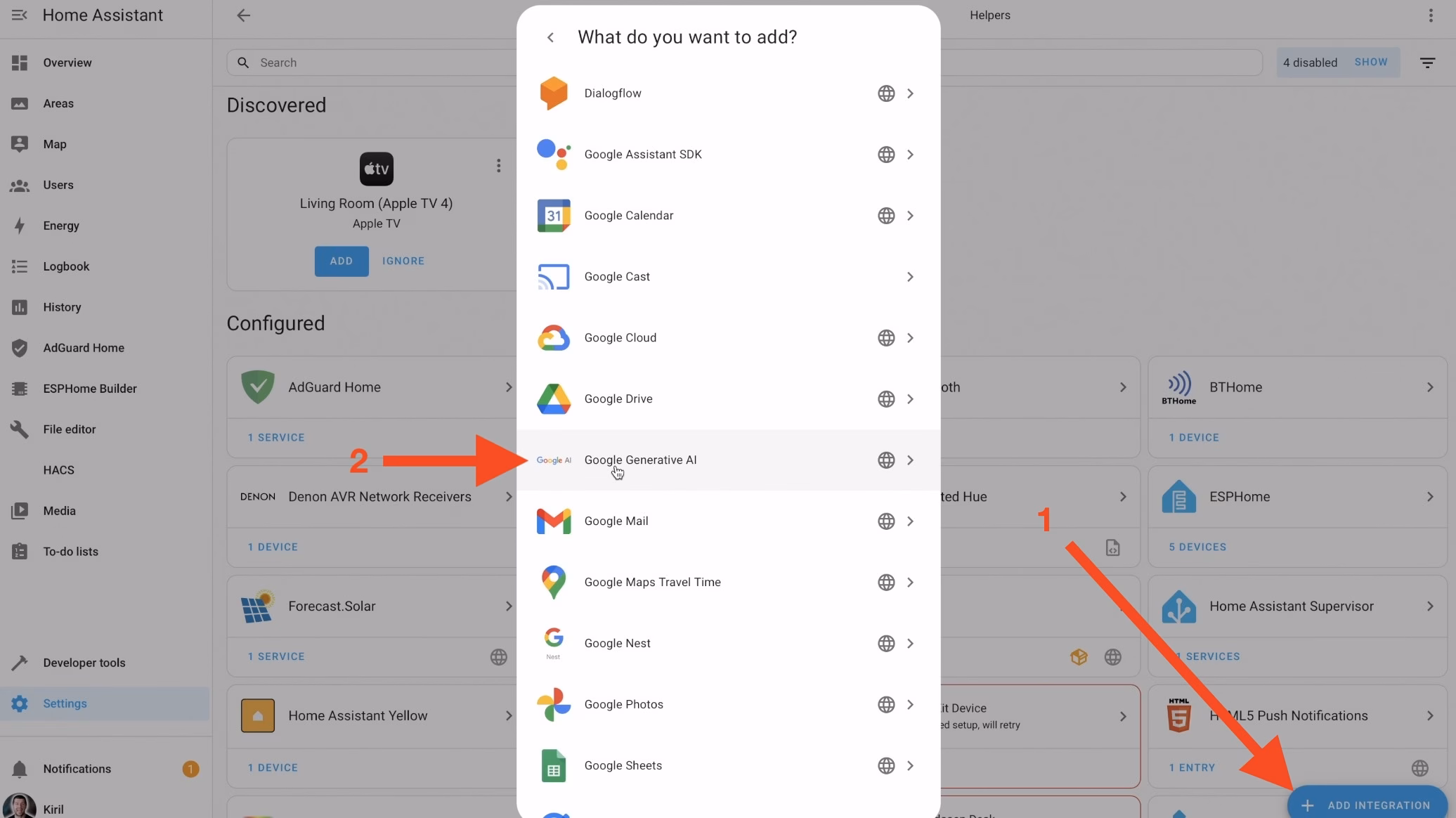Click IGNORE for Living Room Apple TV

coord(403,261)
